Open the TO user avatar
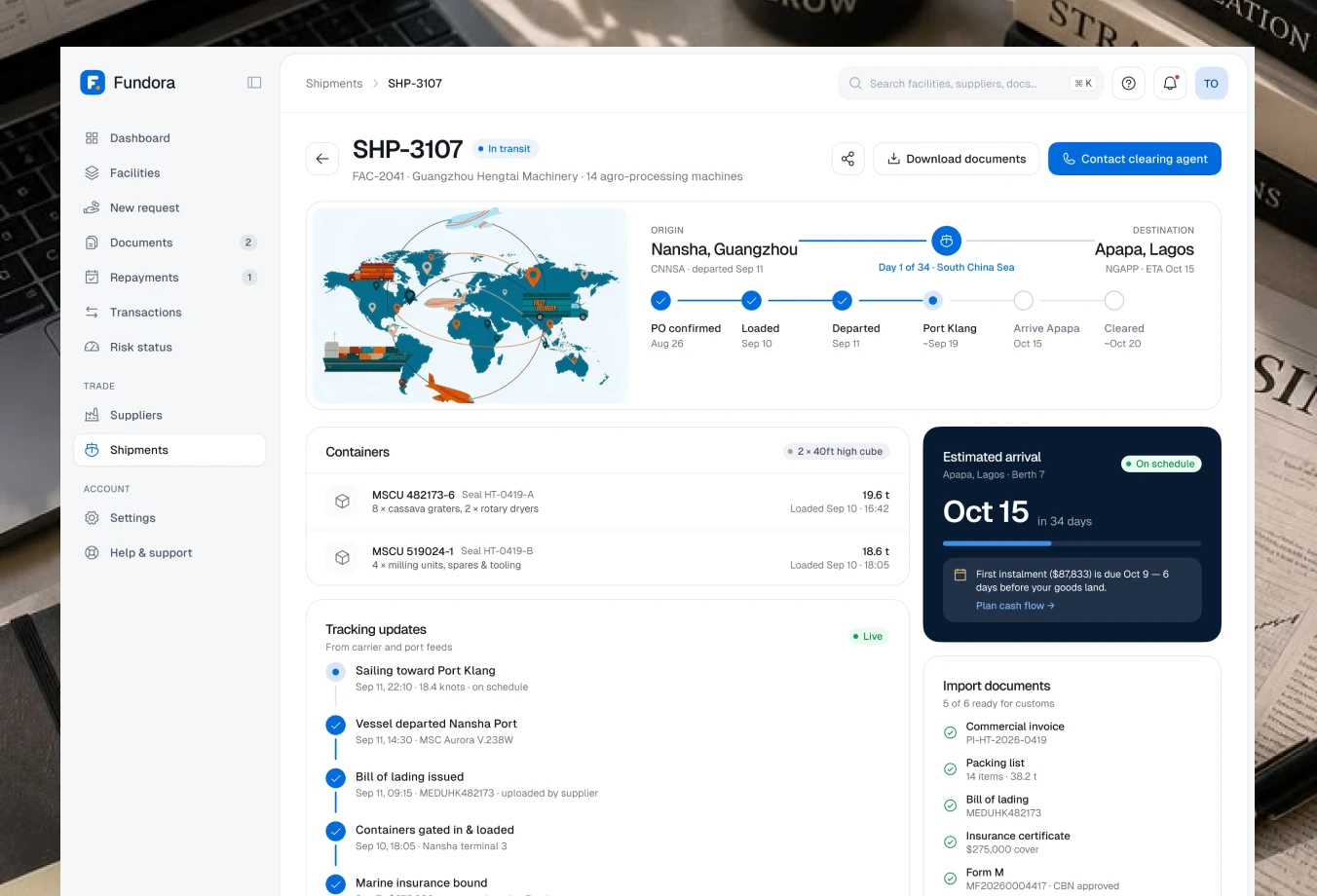The height and width of the screenshot is (896, 1317). click(1211, 84)
